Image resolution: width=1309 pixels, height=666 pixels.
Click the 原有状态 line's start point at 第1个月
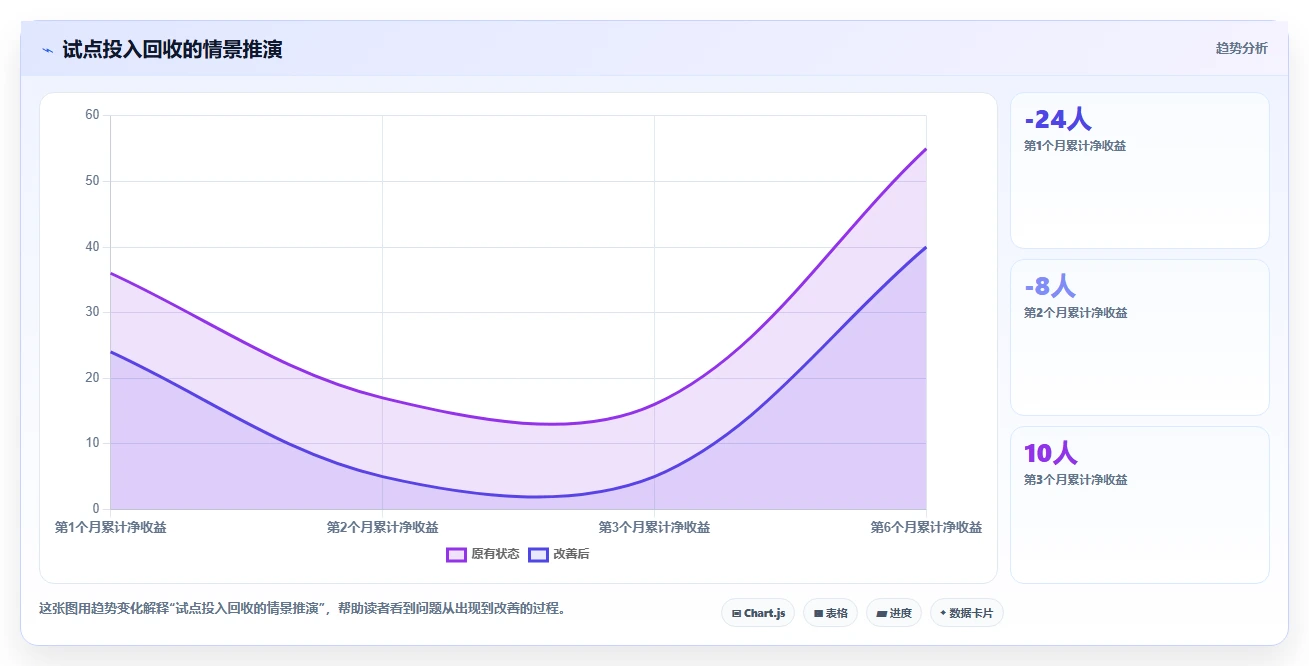(111, 273)
